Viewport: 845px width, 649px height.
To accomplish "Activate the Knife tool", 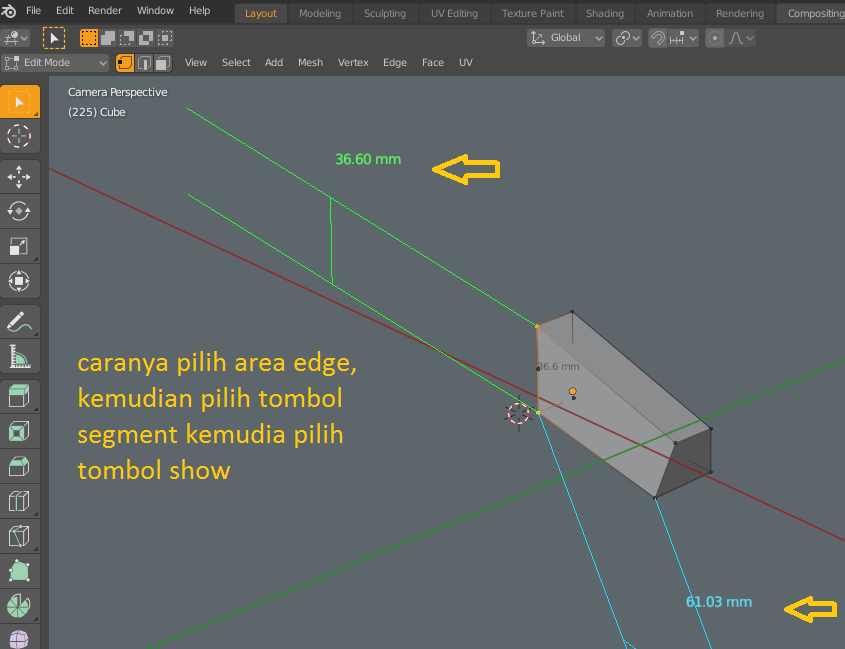I will click(x=19, y=536).
